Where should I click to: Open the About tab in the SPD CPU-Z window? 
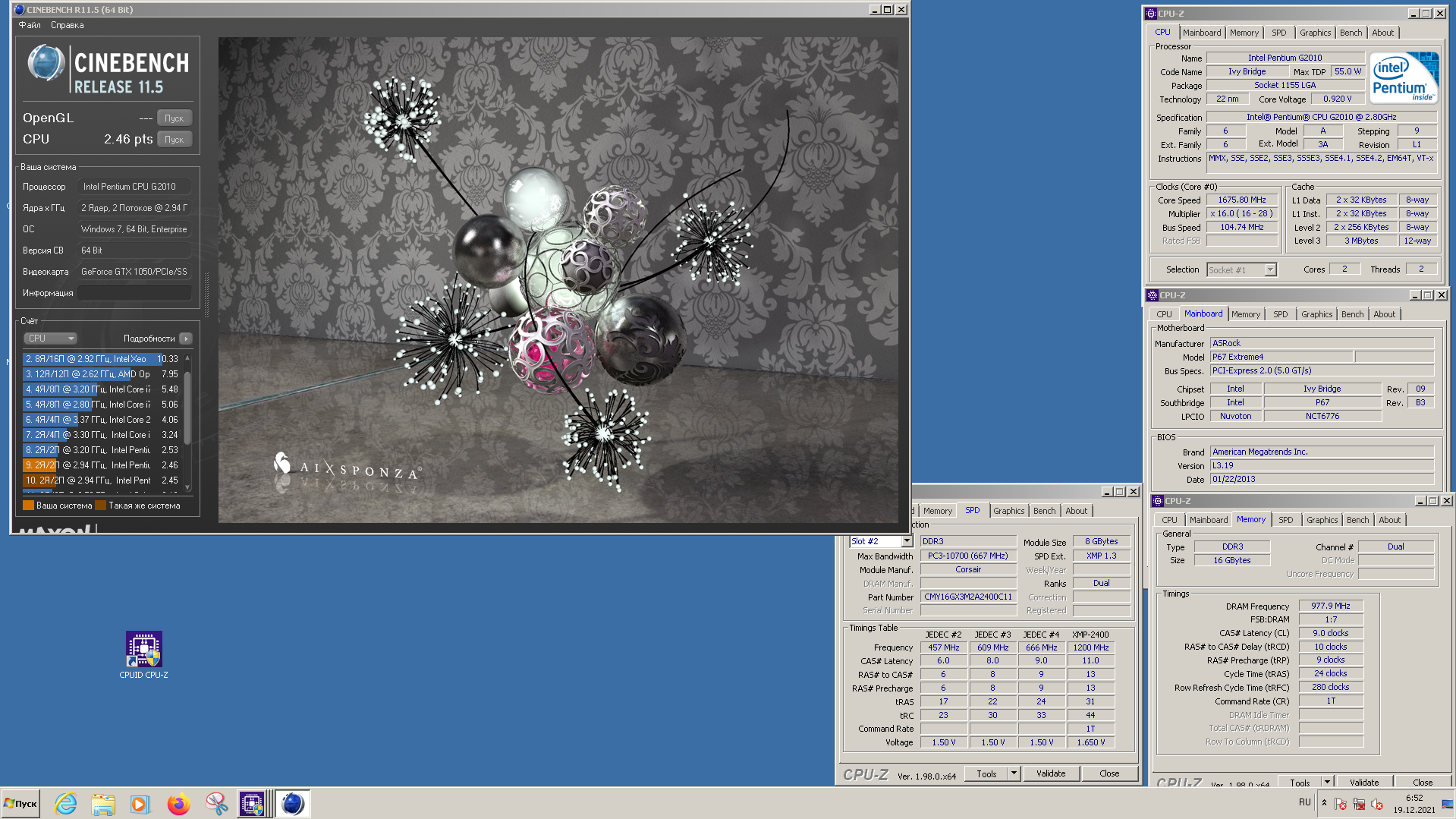pyautogui.click(x=1076, y=511)
